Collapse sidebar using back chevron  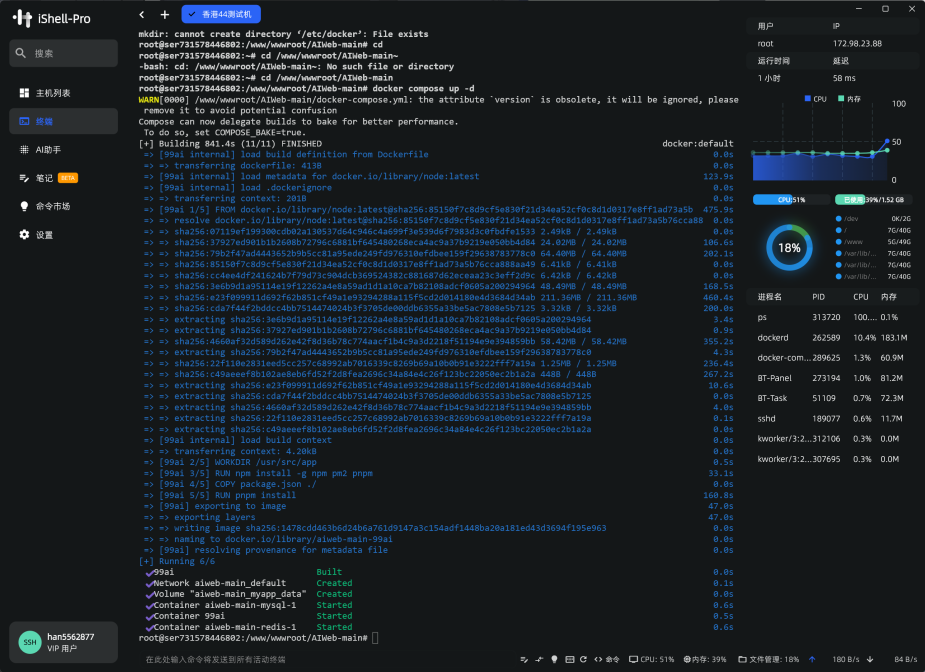142,14
